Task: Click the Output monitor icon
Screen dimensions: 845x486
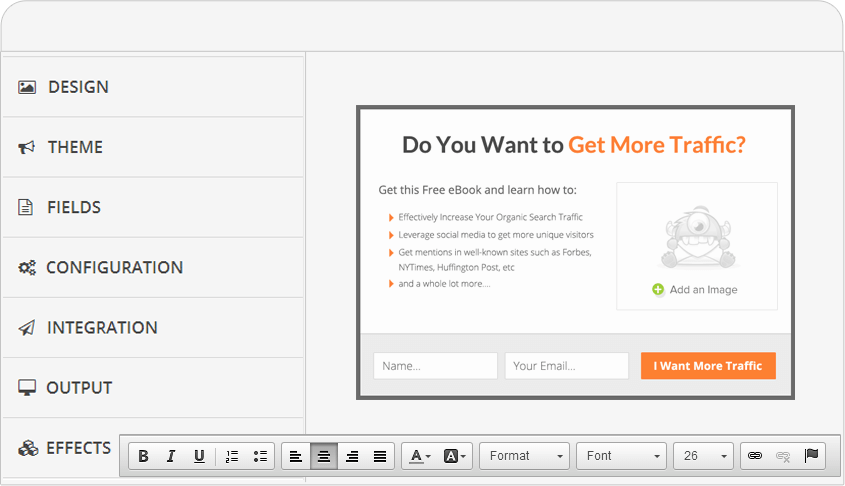Action: (x=27, y=388)
